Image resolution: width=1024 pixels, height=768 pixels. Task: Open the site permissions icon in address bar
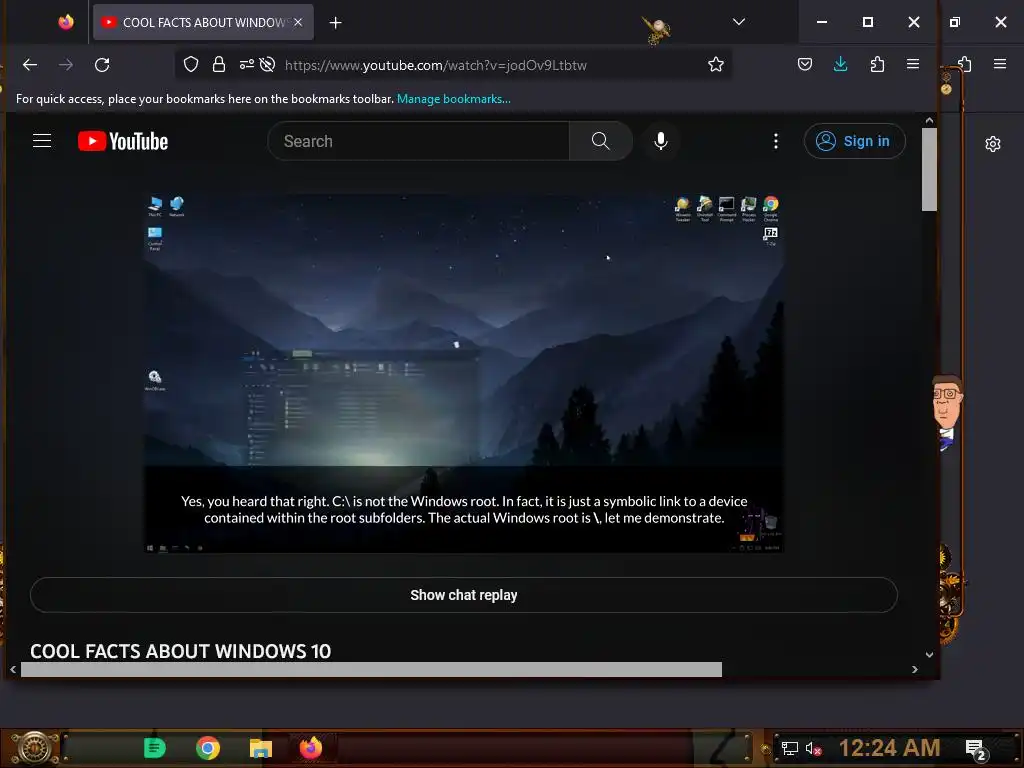pos(246,65)
